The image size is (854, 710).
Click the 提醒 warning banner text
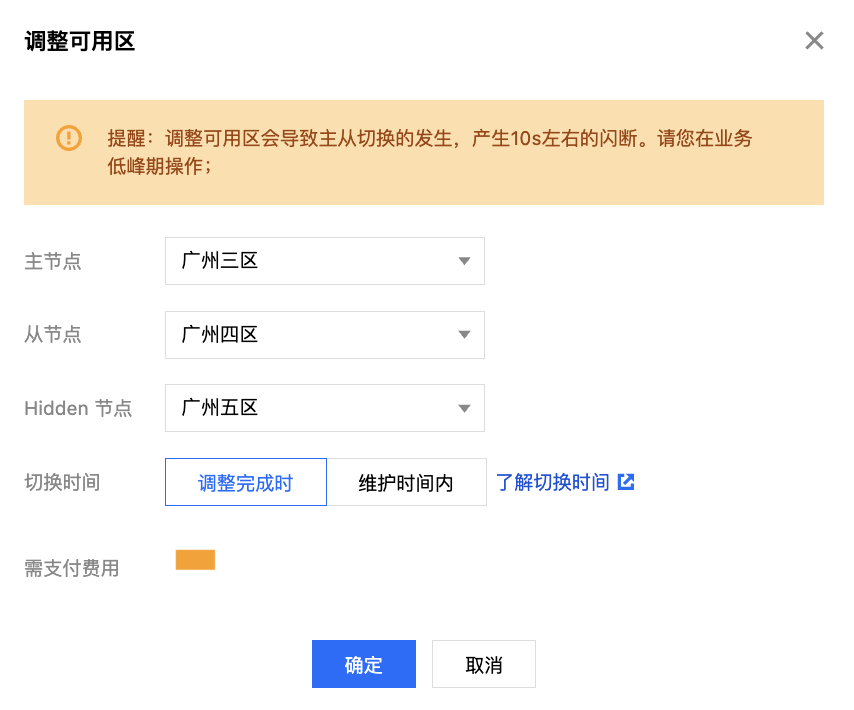430,152
